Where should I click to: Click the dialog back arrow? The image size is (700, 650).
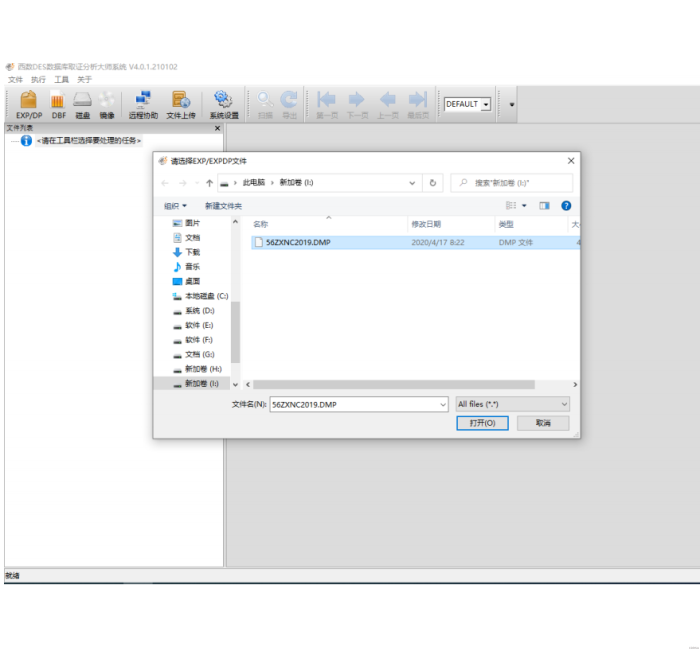tap(165, 183)
